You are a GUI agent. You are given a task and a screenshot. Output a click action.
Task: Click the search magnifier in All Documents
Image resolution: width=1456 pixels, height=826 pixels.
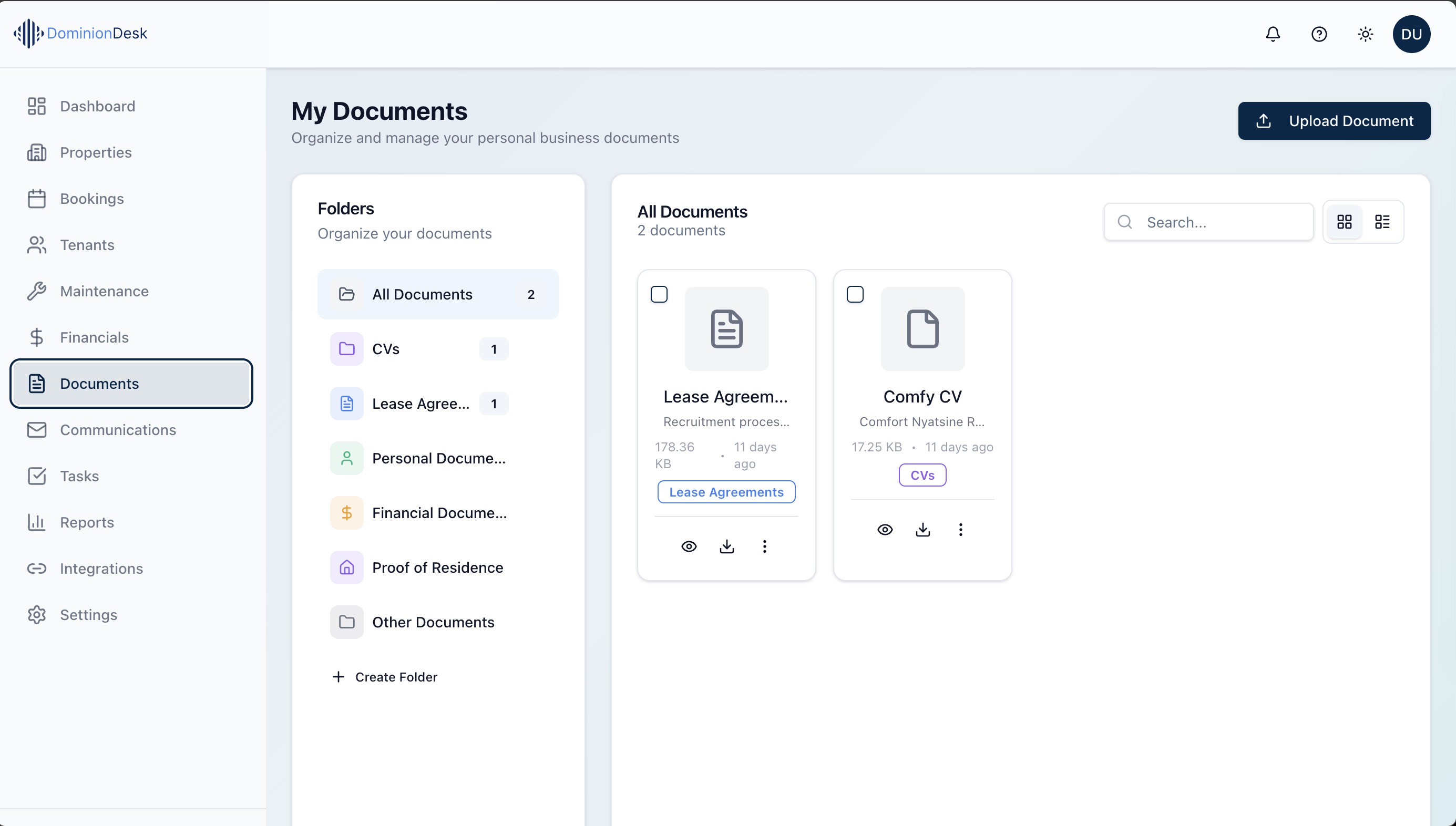tap(1126, 222)
